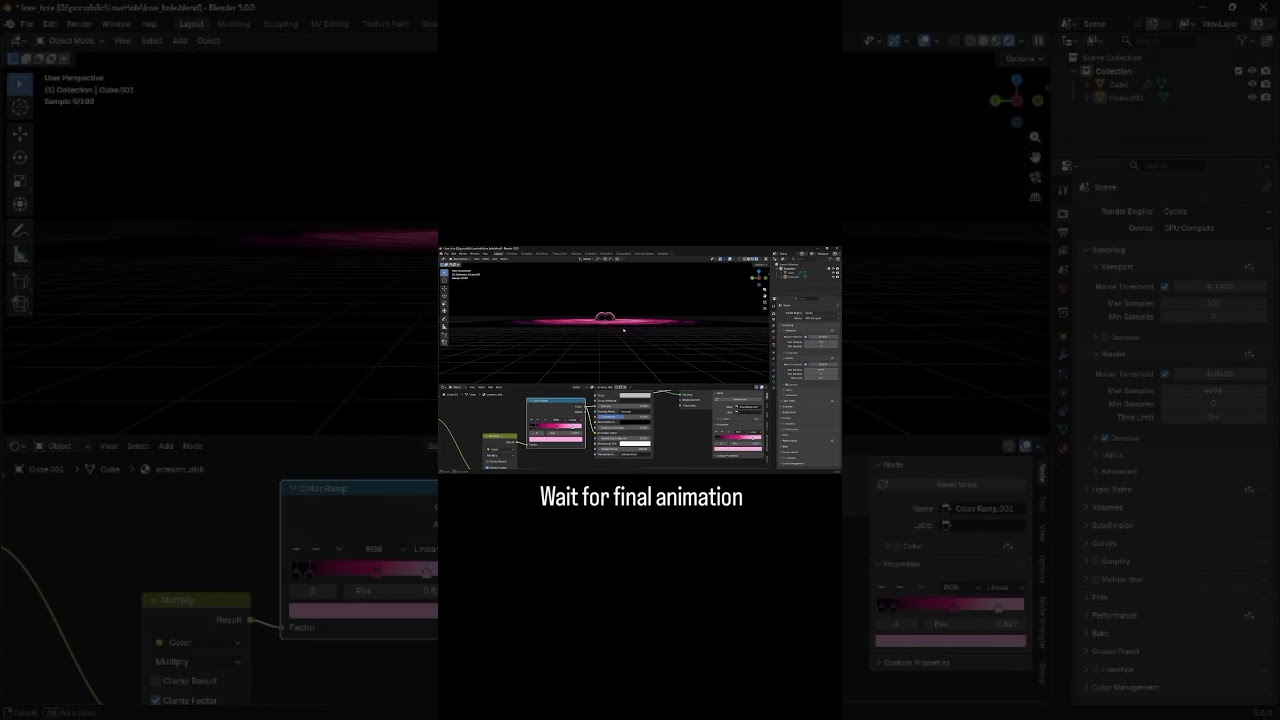Switch to material preview shading

pos(996,41)
